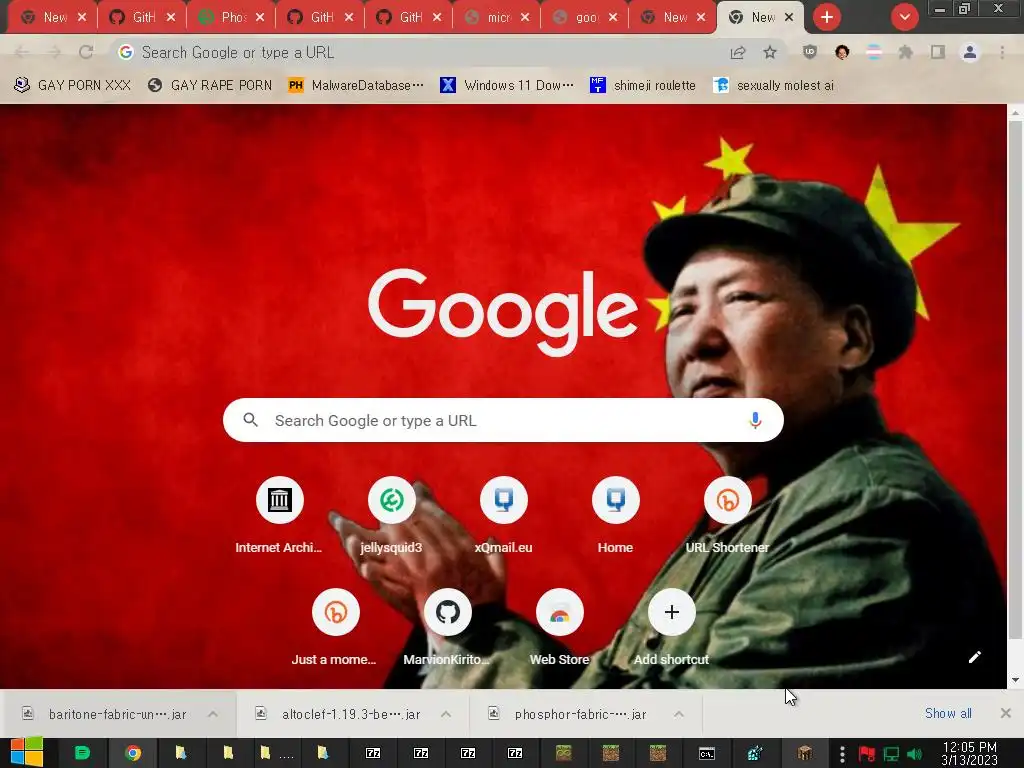
Task: Open the 'Windows 11 Dow...' bookmark
Action: (507, 85)
